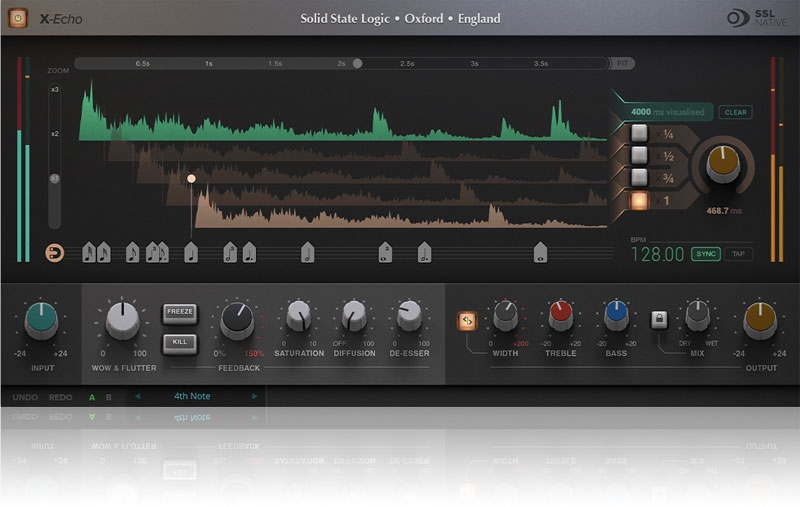Select the quarter-note triplet delay marker

pyautogui.click(x=152, y=252)
